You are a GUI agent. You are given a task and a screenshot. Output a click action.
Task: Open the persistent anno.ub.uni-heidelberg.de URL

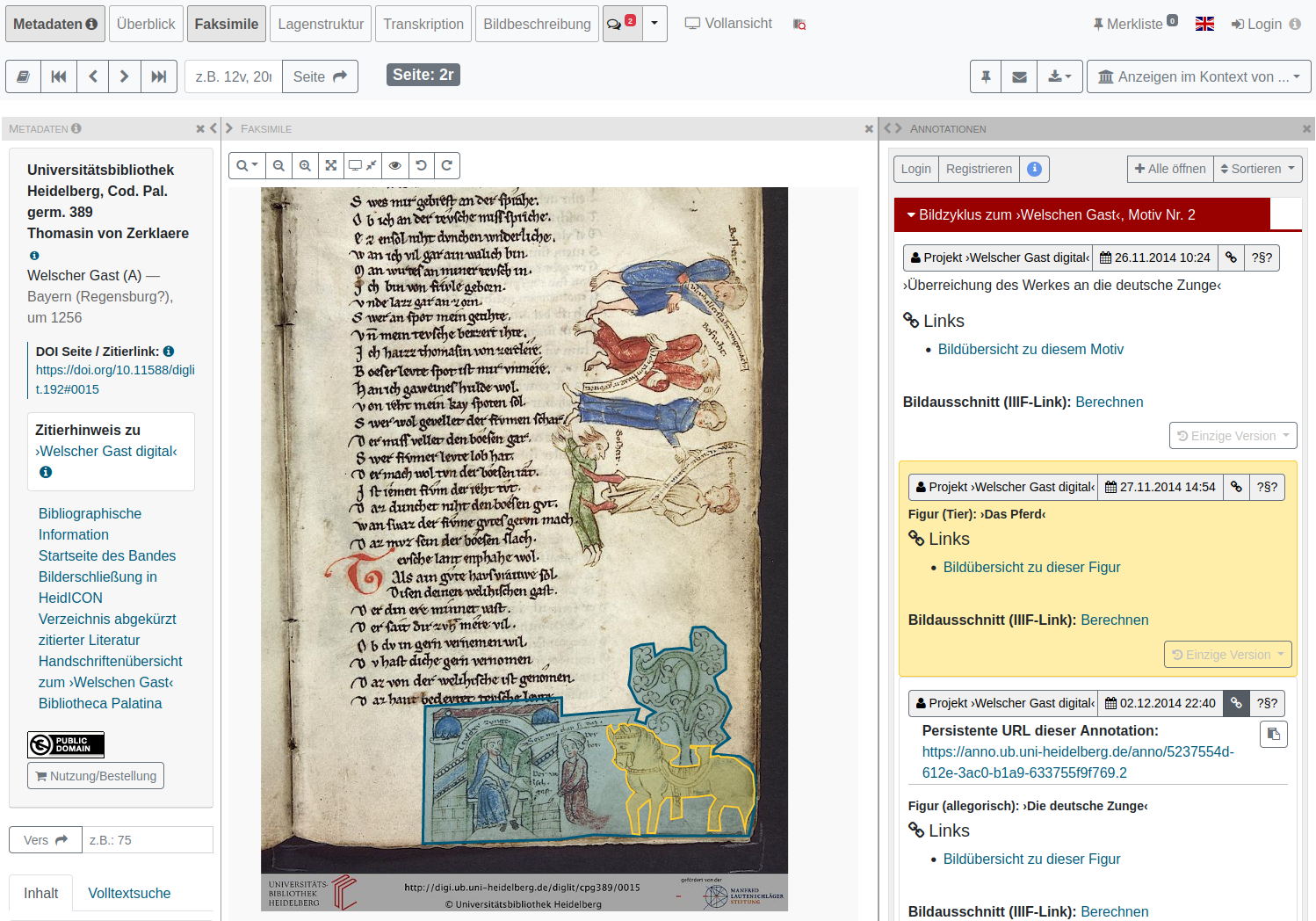pos(1078,762)
